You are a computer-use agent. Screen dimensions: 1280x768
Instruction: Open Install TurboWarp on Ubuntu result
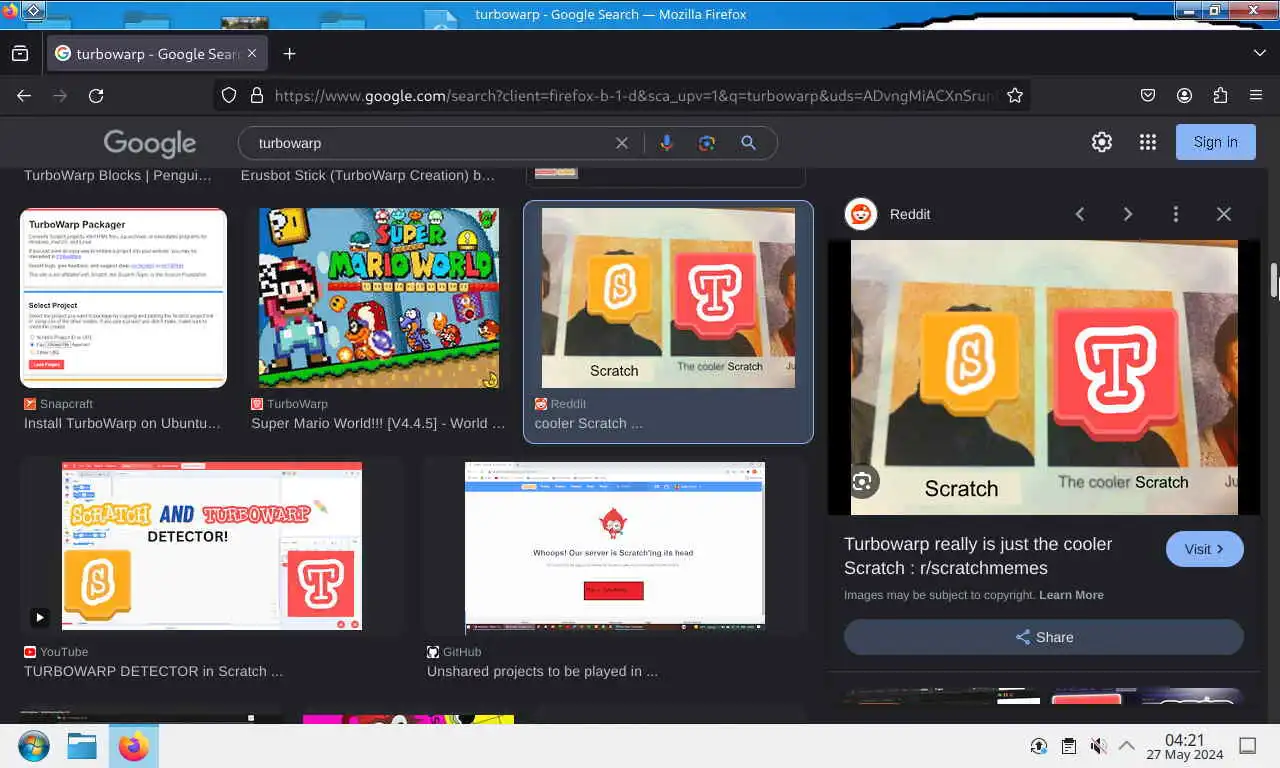122,423
